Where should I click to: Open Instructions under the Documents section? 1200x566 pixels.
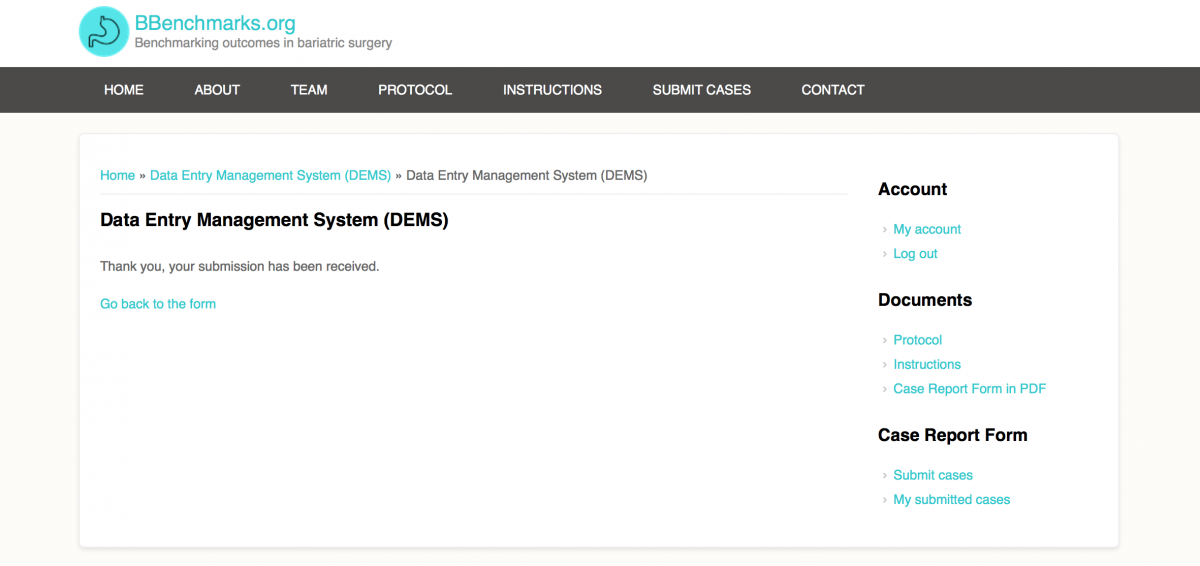926,365
